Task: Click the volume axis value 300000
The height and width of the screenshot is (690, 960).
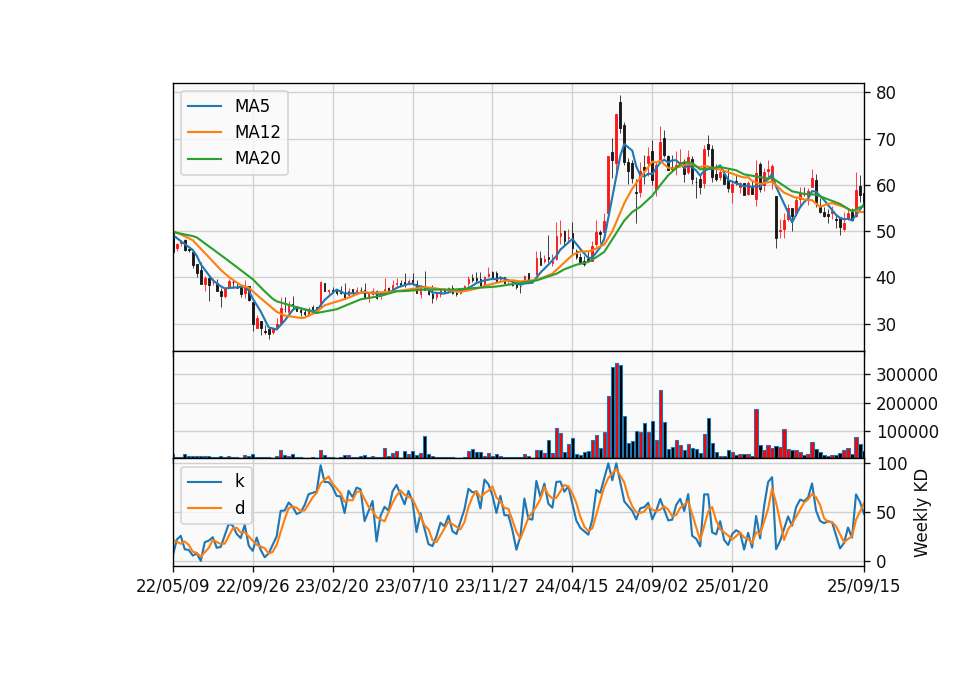Action: coord(907,375)
